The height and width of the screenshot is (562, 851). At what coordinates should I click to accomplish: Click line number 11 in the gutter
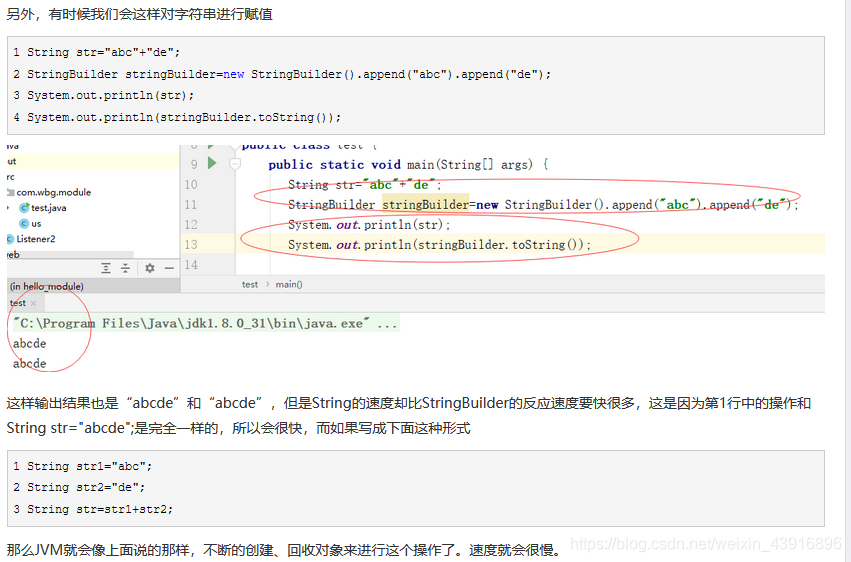tap(191, 205)
